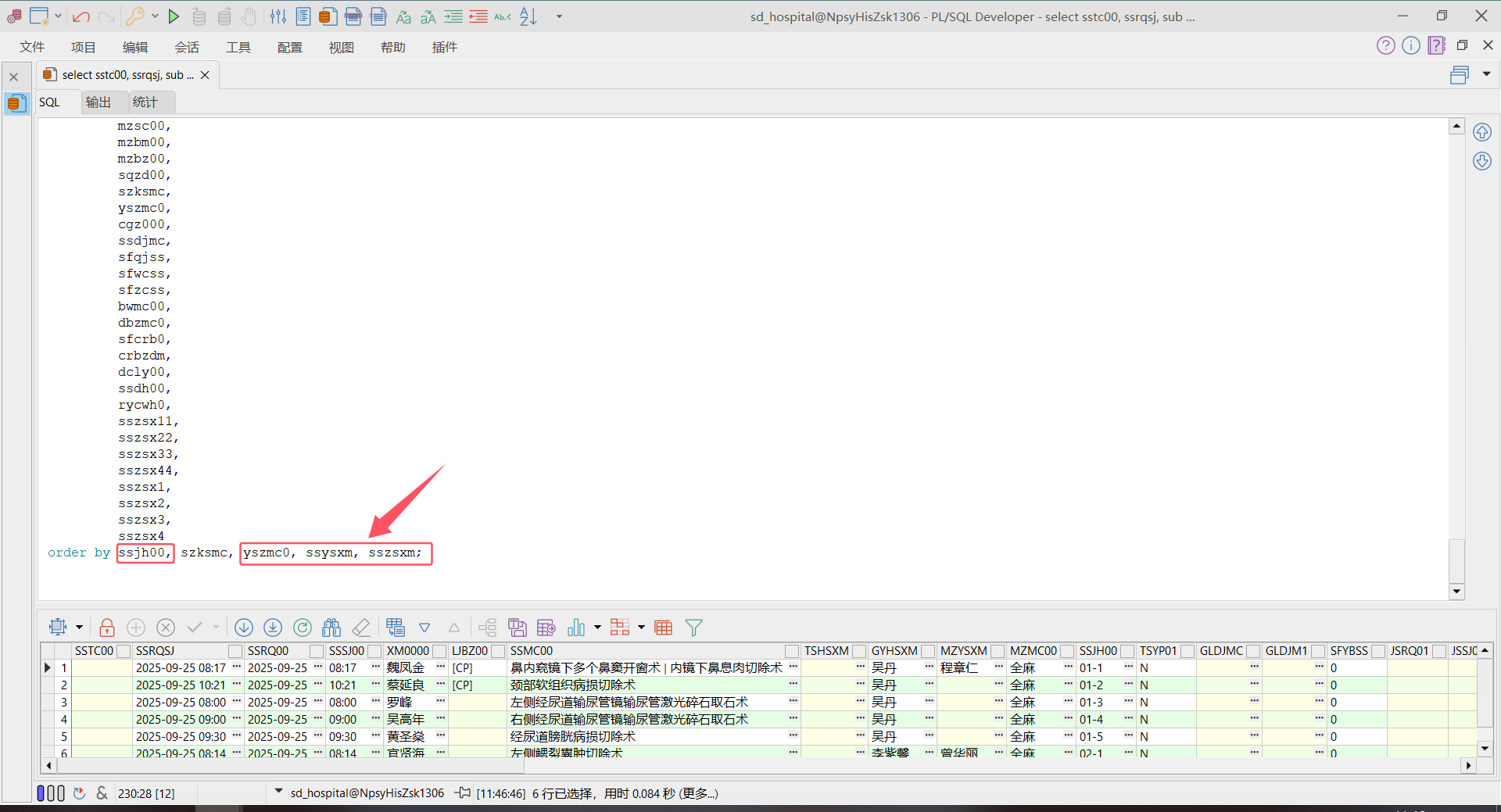The image size is (1501, 812).
Task: Click the grid horizontal scrollbar right arrow
Action: click(1469, 766)
